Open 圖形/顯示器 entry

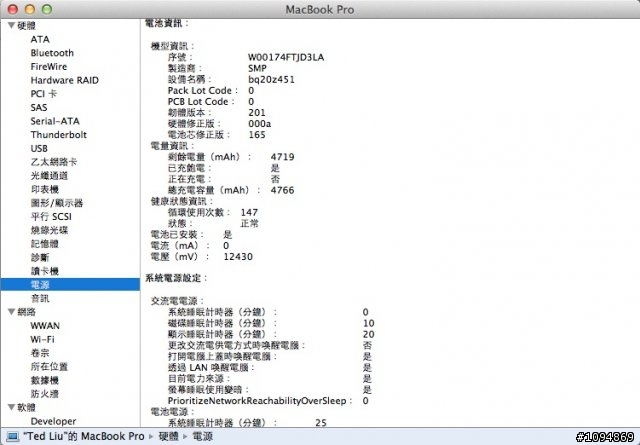coord(57,203)
